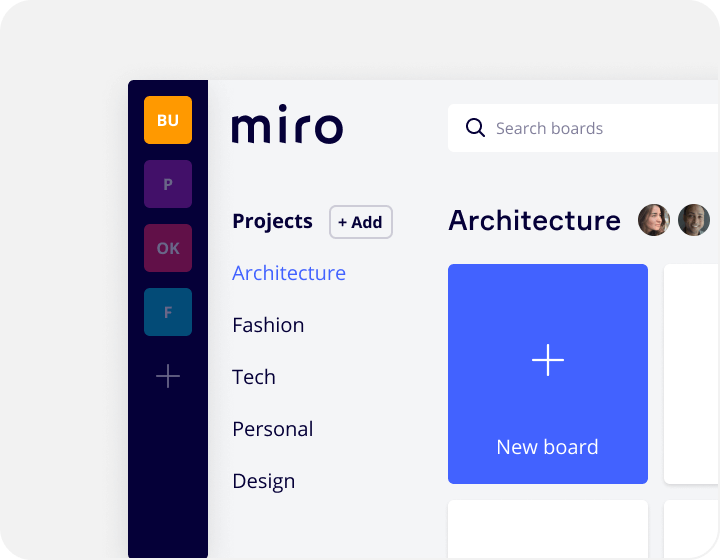Screen dimensions: 720x560
Task: Open the blank board card below New board
Action: (548, 529)
